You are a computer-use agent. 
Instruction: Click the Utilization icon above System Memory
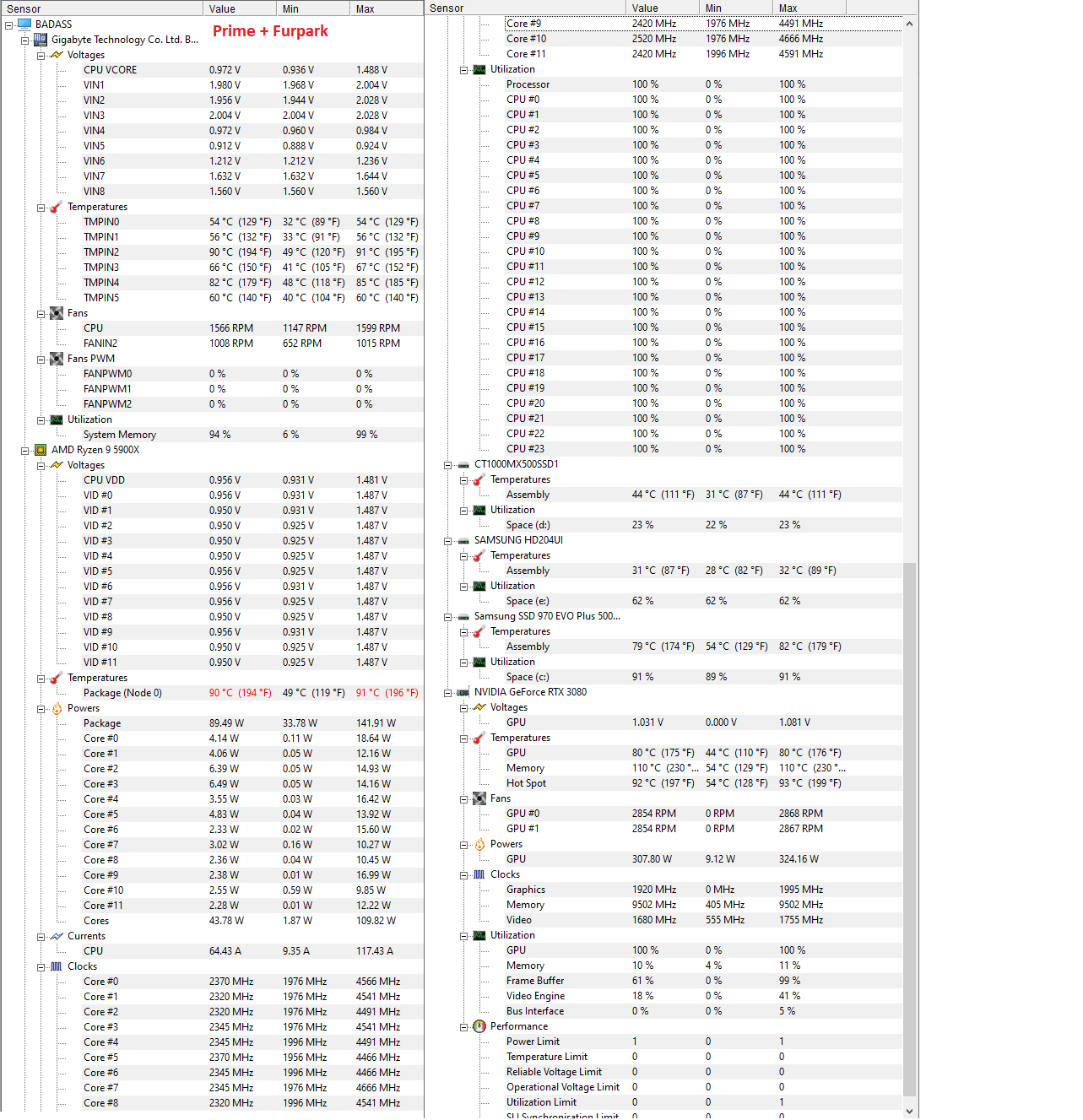click(x=57, y=419)
